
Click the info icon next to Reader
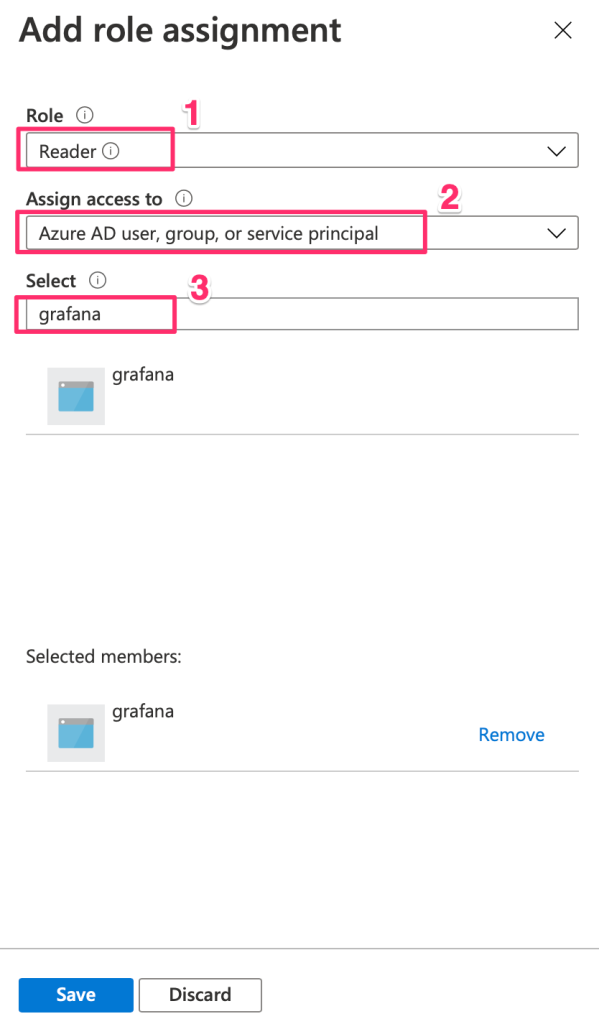click(x=110, y=151)
